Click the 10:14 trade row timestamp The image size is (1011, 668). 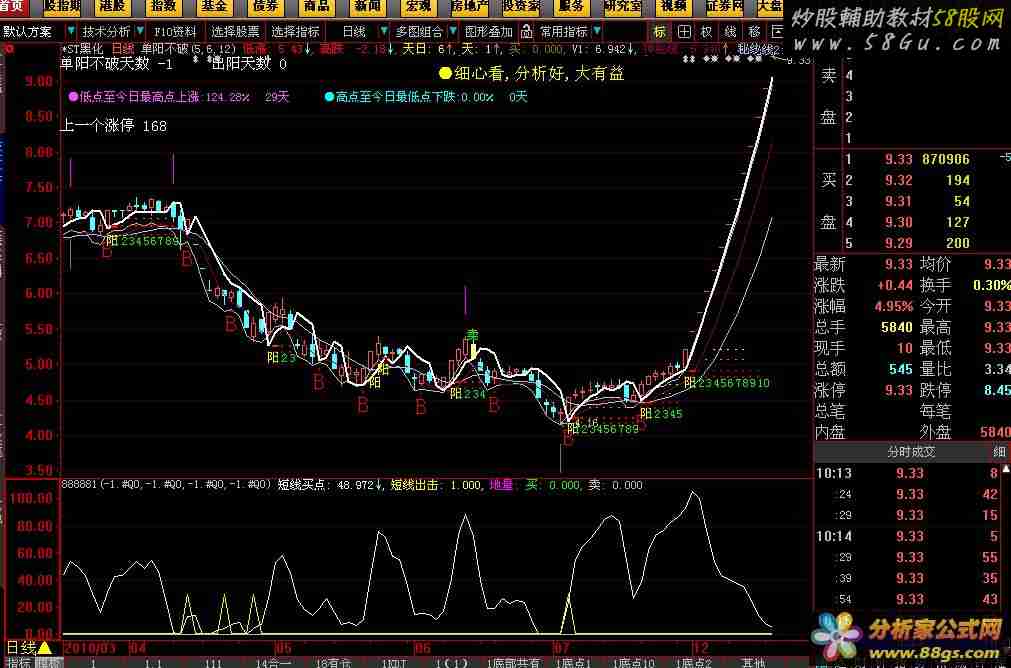(834, 536)
